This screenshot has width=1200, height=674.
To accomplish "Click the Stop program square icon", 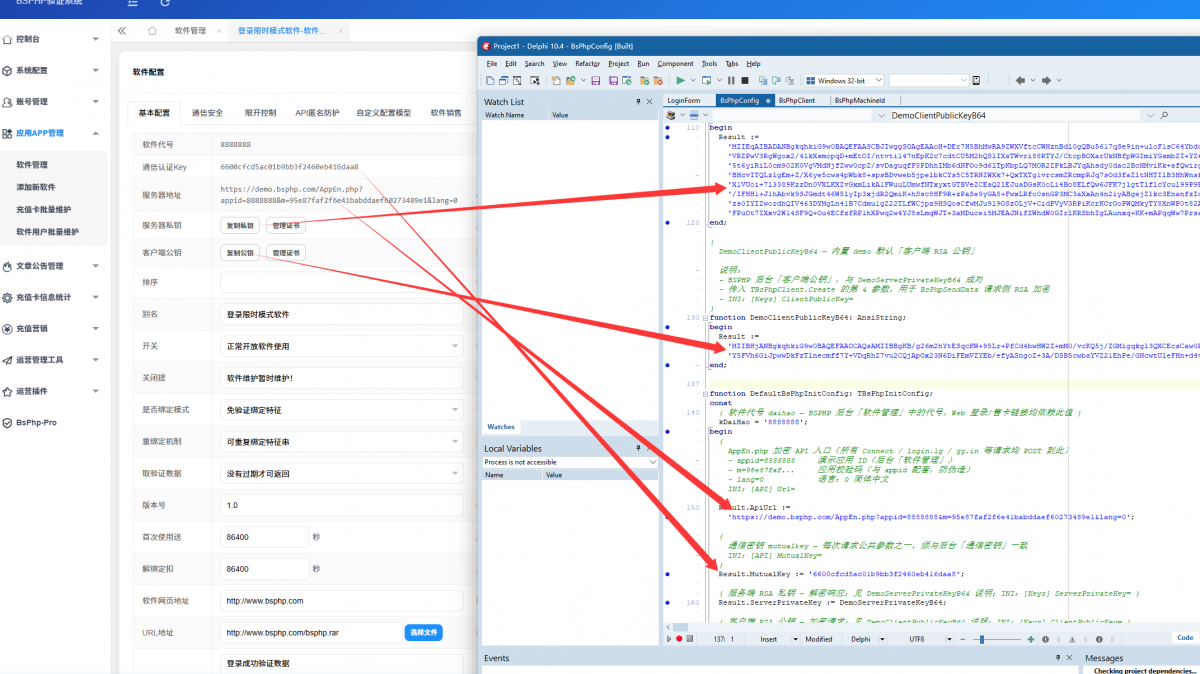I will click(x=744, y=80).
